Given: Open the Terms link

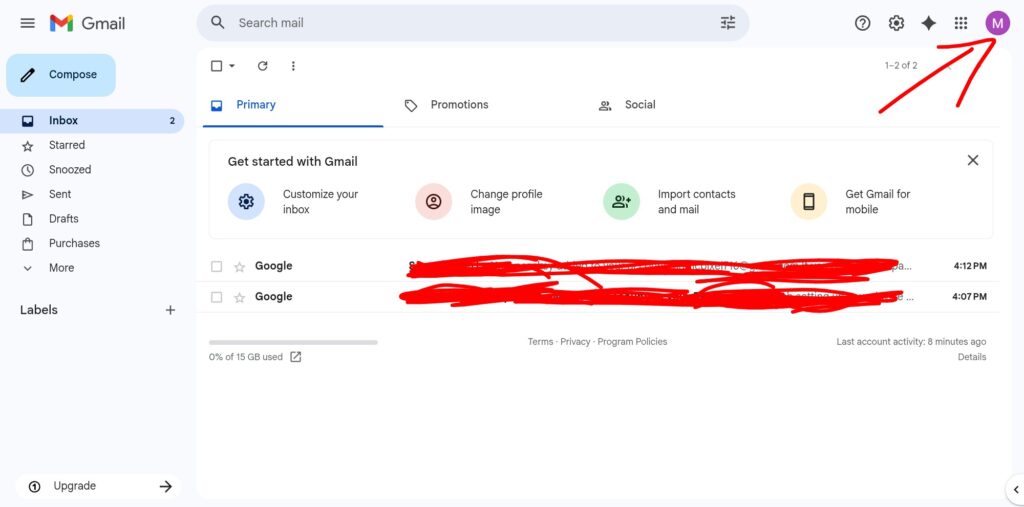Looking at the screenshot, I should 540,342.
